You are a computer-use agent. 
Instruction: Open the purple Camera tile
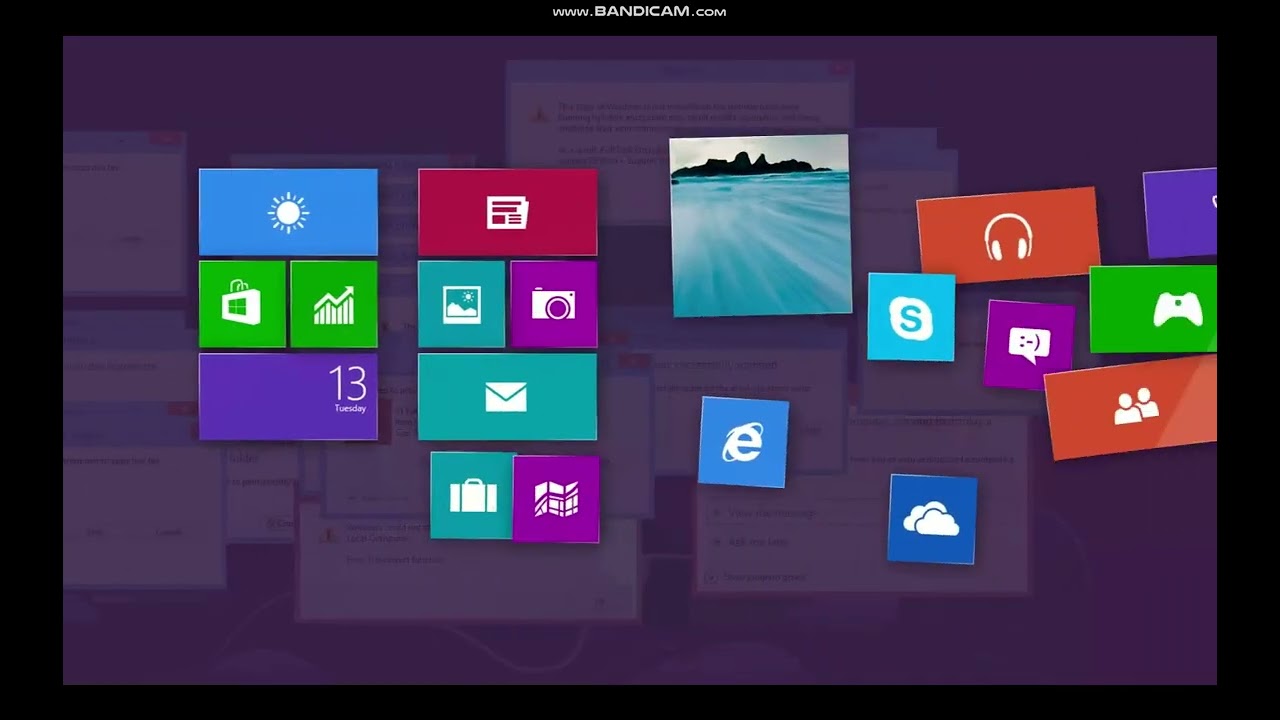[553, 304]
